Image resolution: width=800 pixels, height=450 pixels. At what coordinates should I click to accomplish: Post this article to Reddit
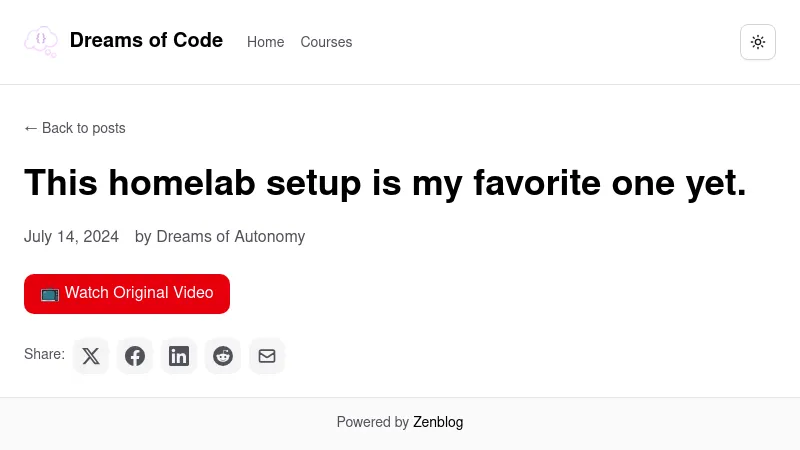pyautogui.click(x=223, y=356)
